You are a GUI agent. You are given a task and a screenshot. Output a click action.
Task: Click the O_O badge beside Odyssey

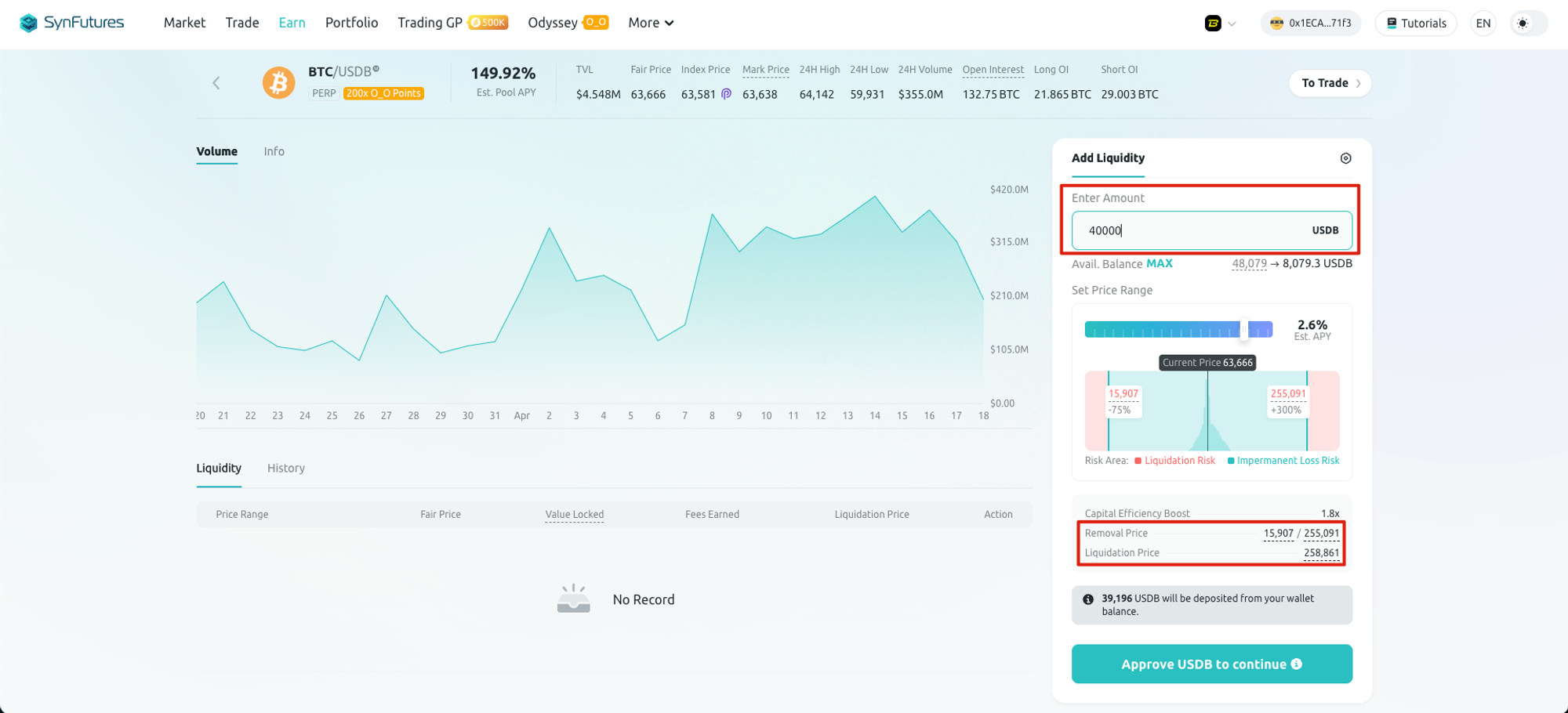tap(596, 23)
